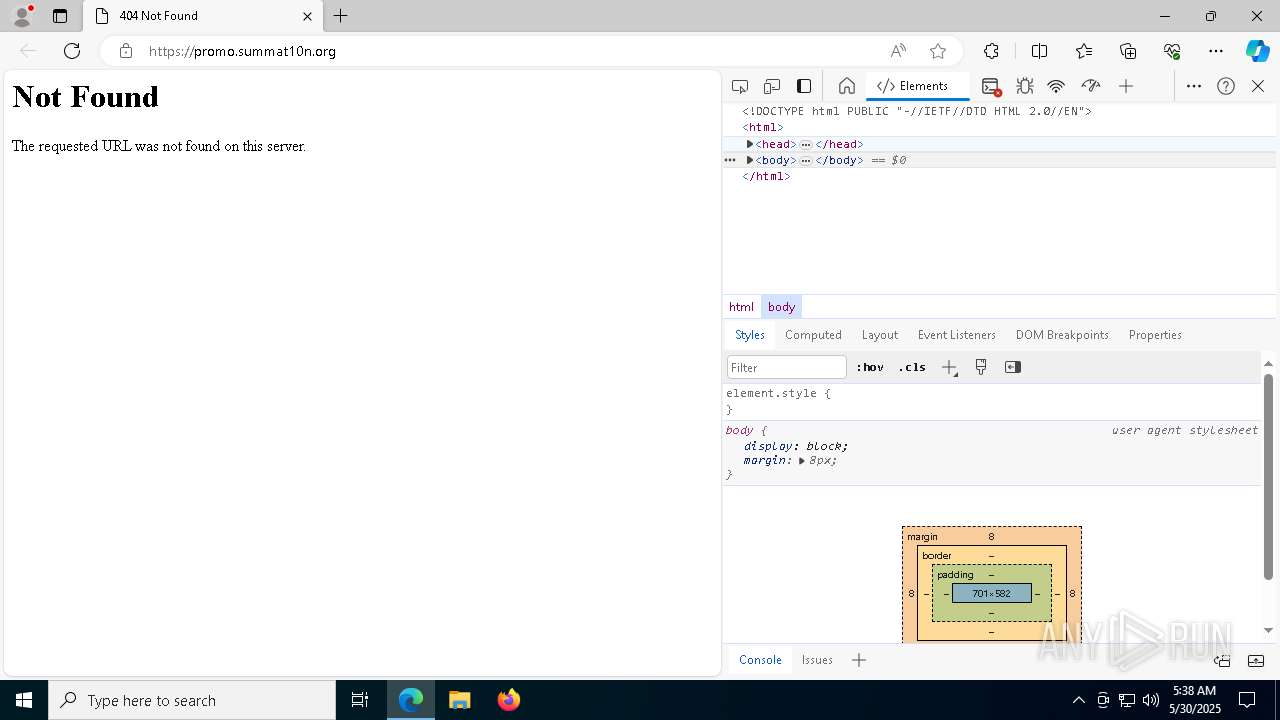Open the Favorites list
1280x720 pixels.
click(x=1084, y=51)
